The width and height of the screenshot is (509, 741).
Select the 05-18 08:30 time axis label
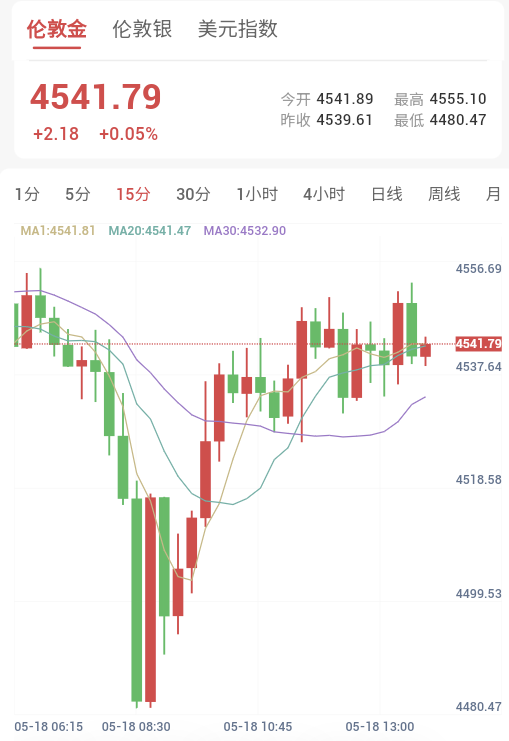click(136, 727)
